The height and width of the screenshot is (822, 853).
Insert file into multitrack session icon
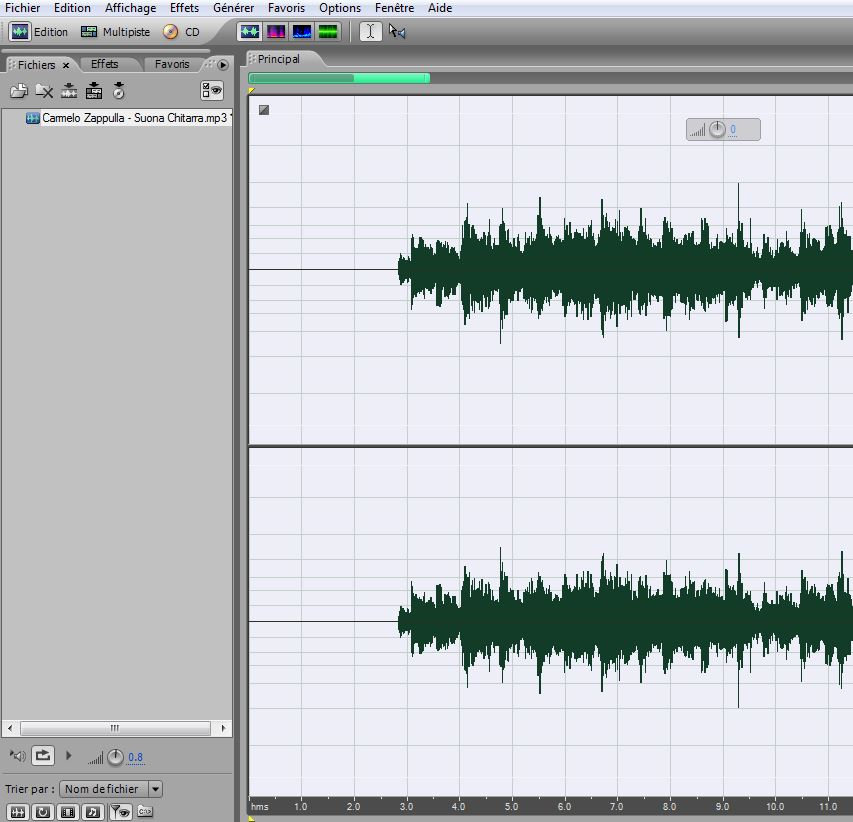click(94, 91)
